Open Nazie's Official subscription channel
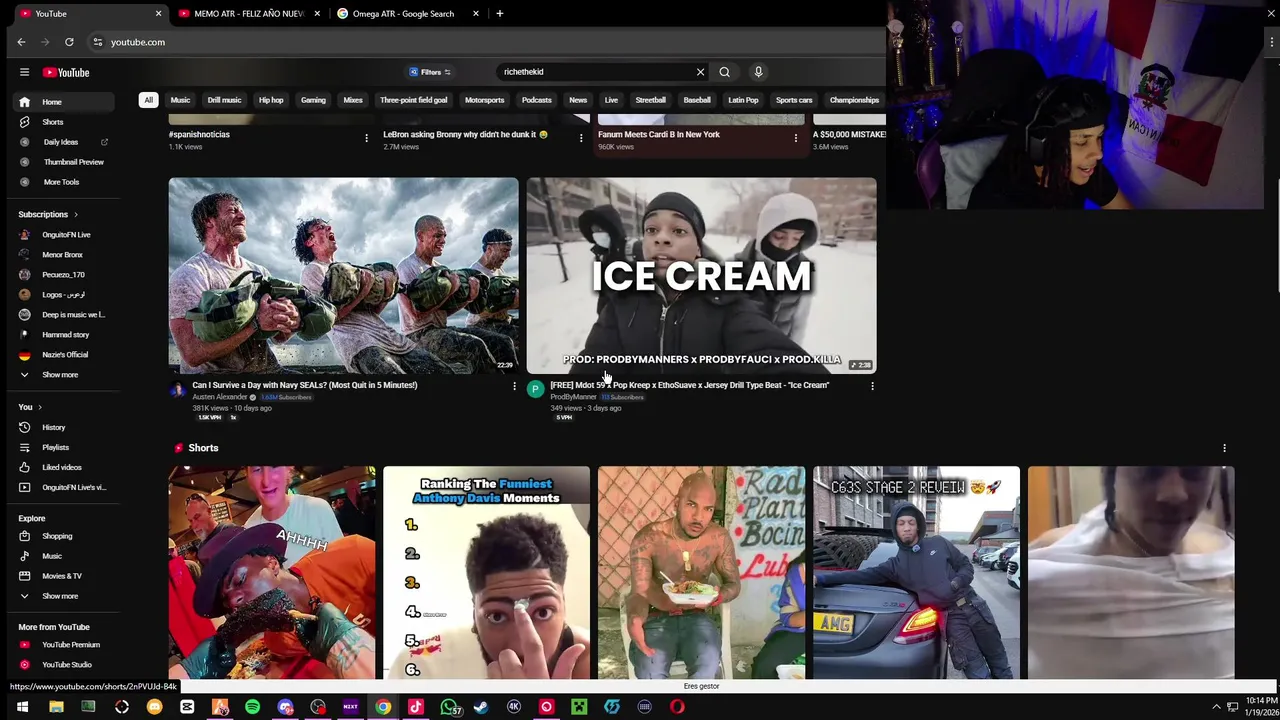1280x720 pixels. pos(65,355)
